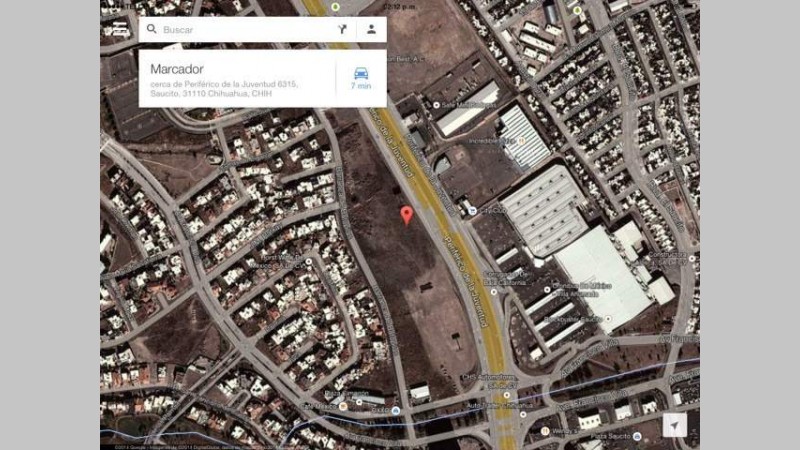Viewport: 800px width, 450px height.
Task: Focus the Buscar search field
Action: click(247, 30)
